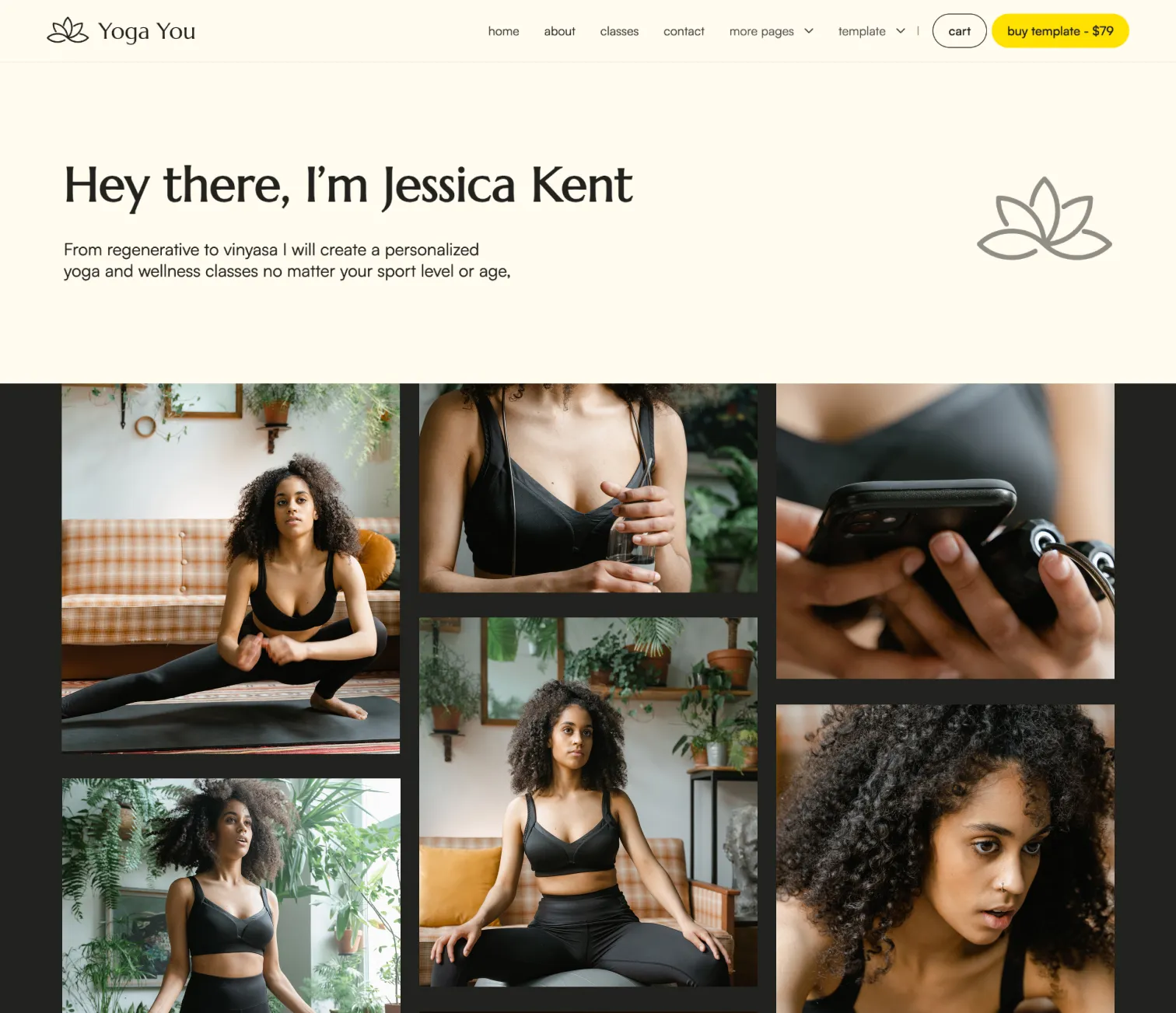Open the close-up curly hair portrait
The width and height of the screenshot is (1176, 1013).
point(945,858)
